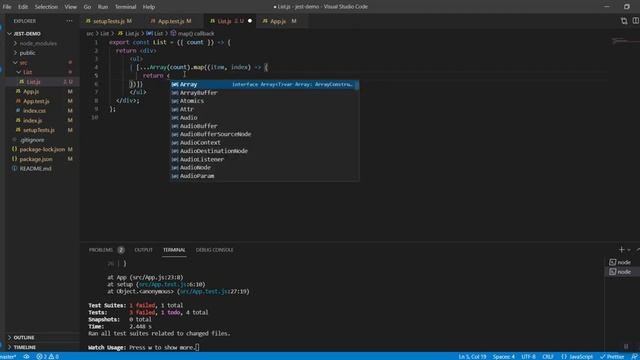Open the launch profile dropdown arrow
Viewport: 640px width, 360px height.
coord(629,250)
